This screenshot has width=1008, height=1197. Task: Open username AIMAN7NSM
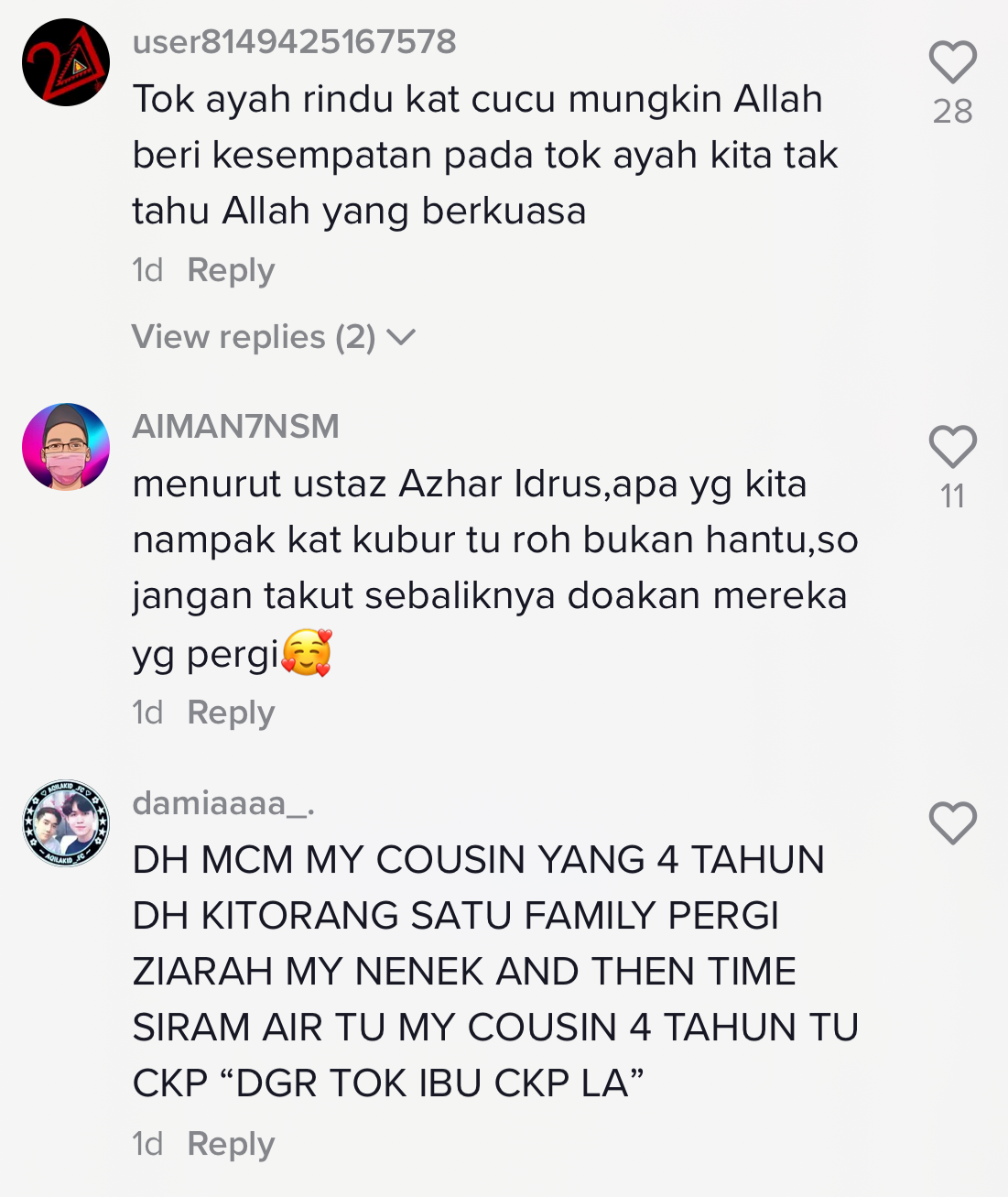coord(235,426)
